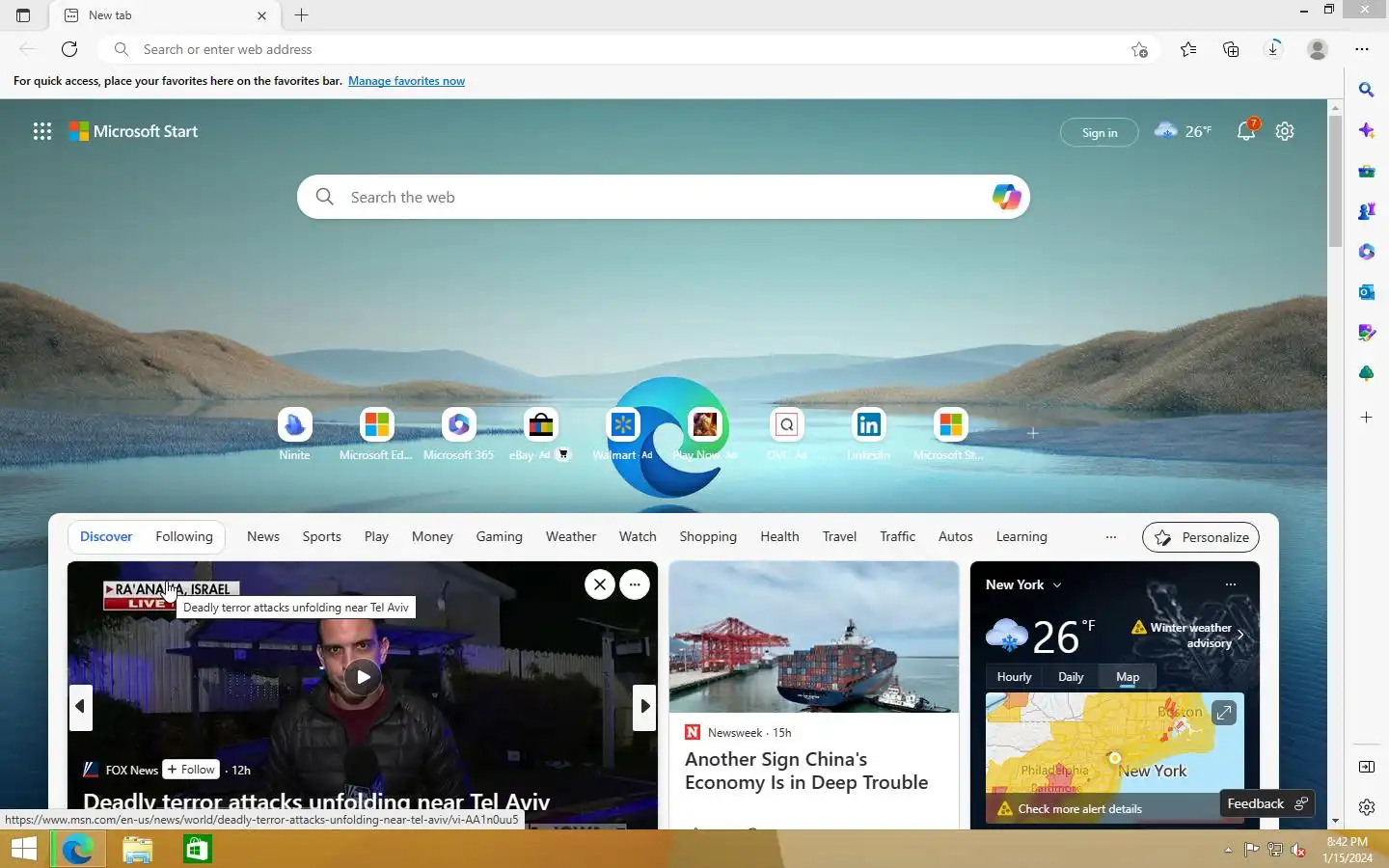Go to previous story arrow

[x=80, y=706]
